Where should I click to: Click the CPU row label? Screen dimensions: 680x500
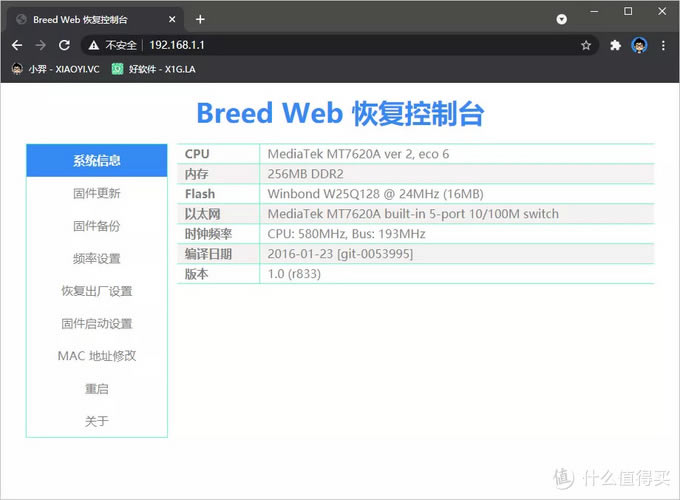point(197,154)
